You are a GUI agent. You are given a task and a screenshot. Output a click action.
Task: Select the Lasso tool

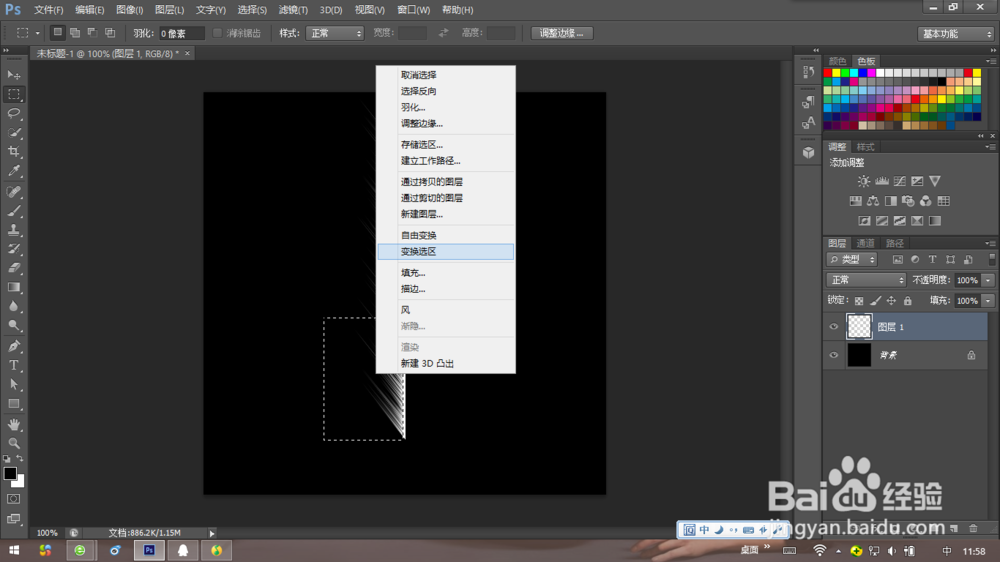pos(13,114)
